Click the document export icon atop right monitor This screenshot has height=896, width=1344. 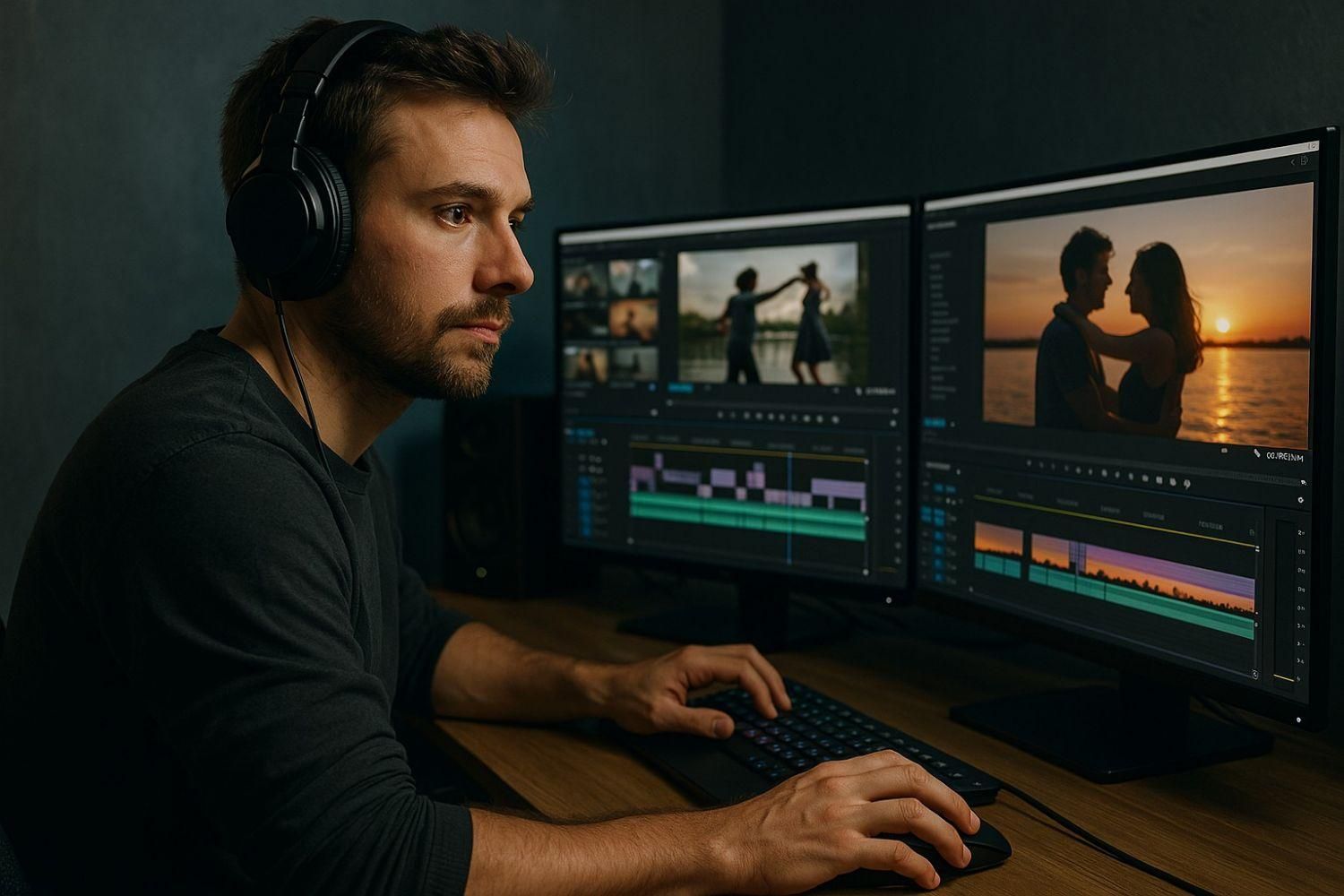[1304, 160]
